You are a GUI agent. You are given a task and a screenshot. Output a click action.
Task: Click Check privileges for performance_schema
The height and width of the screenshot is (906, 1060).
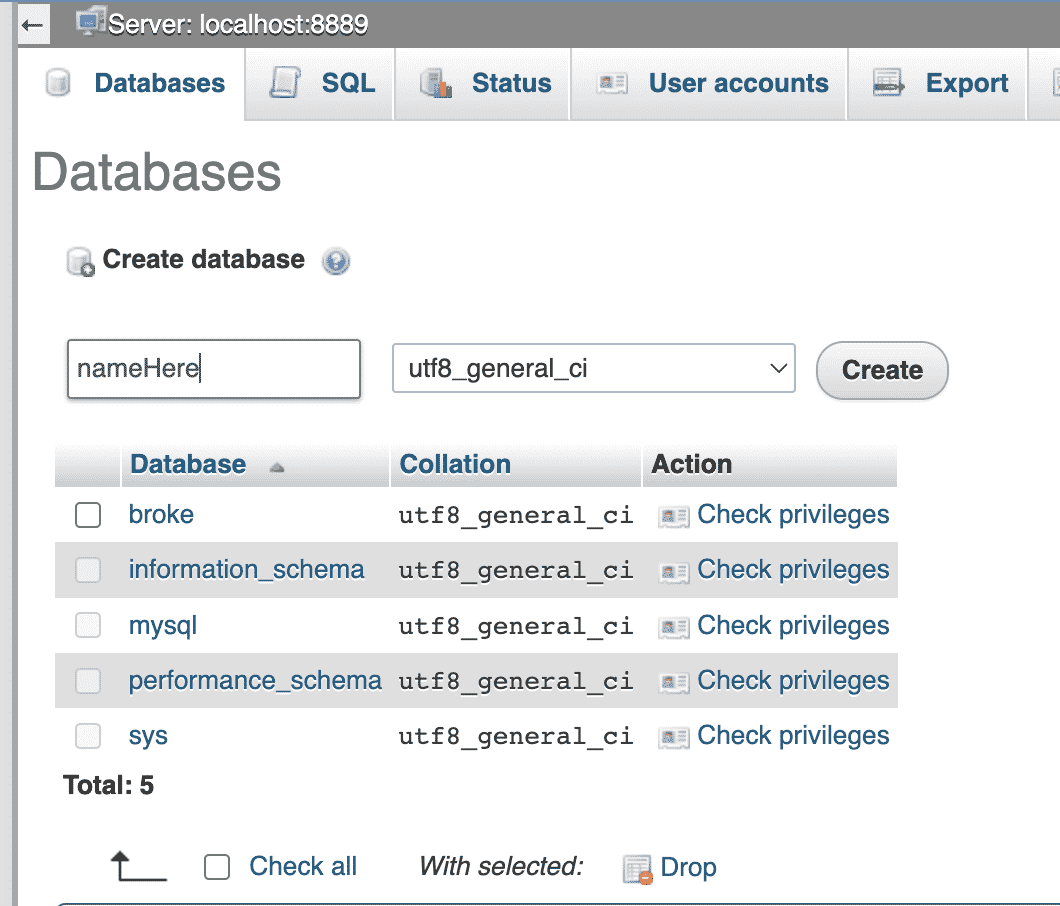point(792,681)
